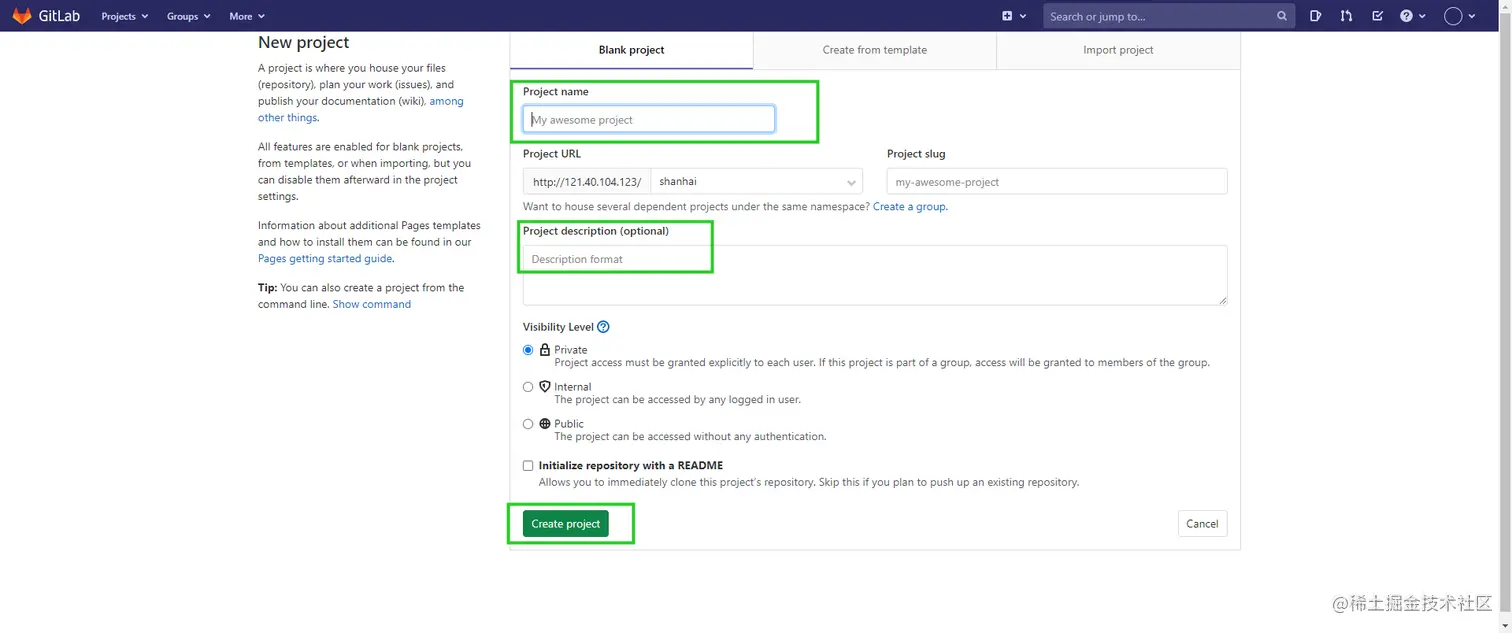Check Initialize repository with a README
The image size is (1512, 633).
(x=528, y=466)
